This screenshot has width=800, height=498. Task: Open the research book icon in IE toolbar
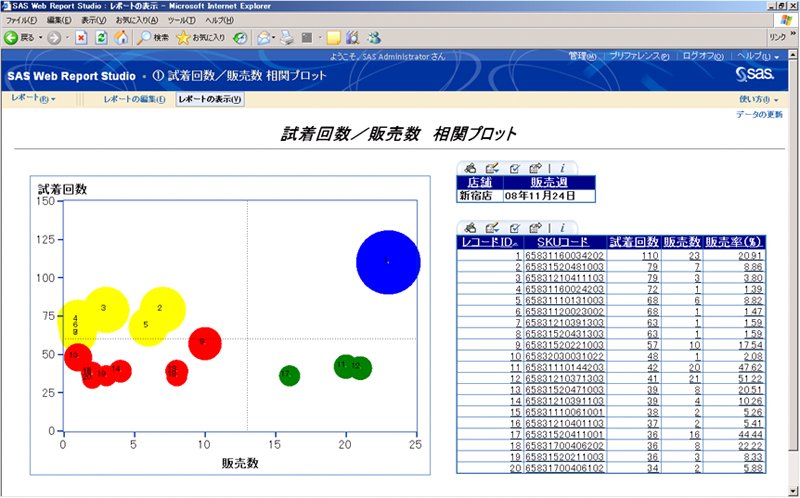point(352,38)
